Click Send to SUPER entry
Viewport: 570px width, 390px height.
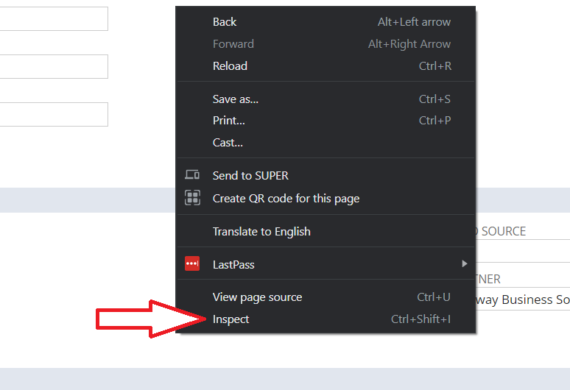[x=325, y=176]
